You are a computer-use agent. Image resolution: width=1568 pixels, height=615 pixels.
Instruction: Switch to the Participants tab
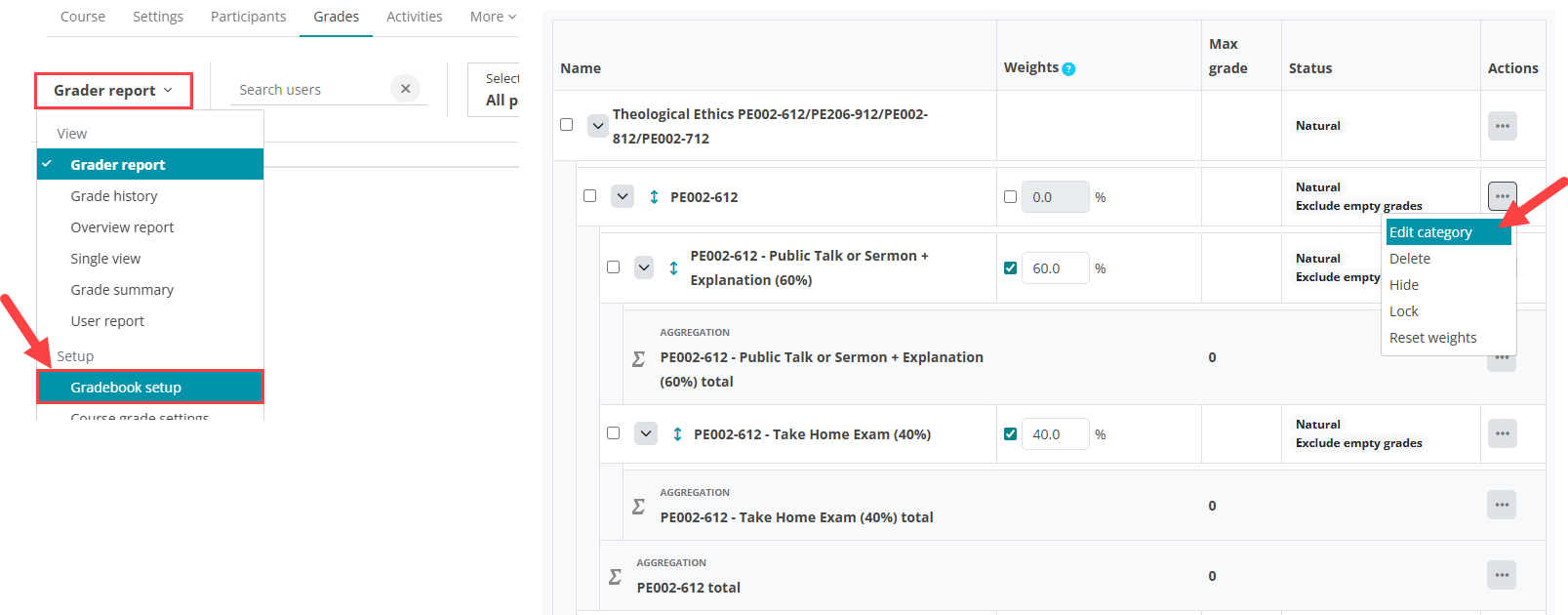click(x=248, y=17)
